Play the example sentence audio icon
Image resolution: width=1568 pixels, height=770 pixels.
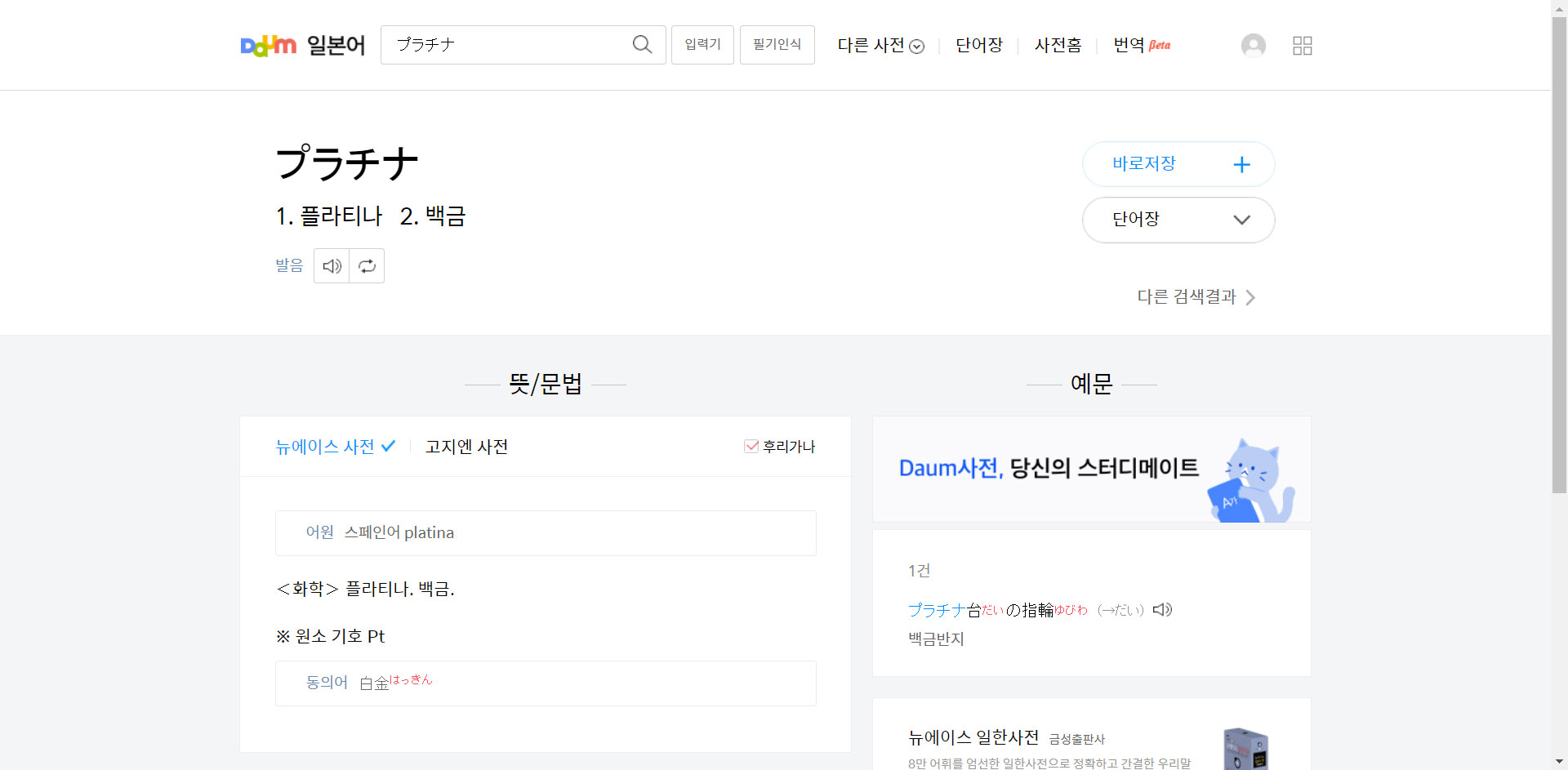(1162, 610)
